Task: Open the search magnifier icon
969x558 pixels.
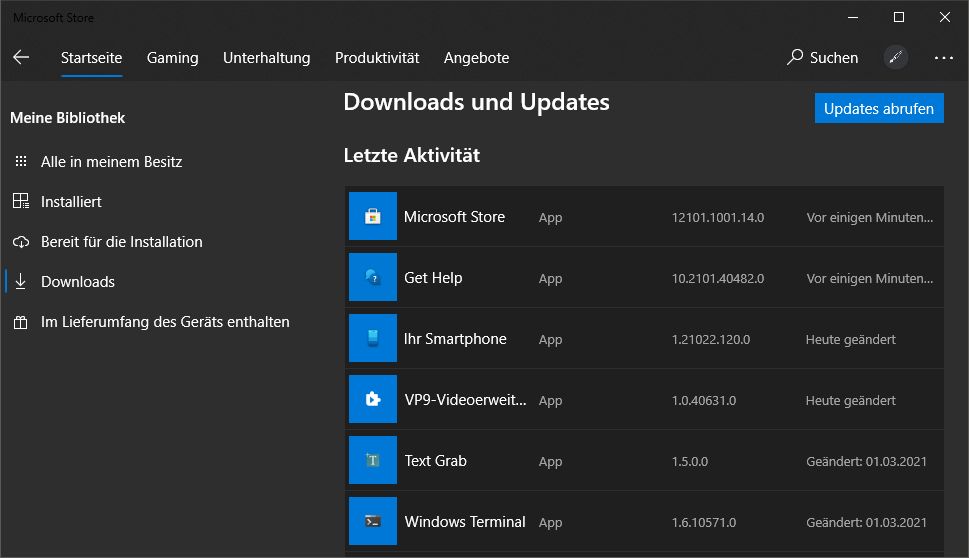Action: pos(795,57)
